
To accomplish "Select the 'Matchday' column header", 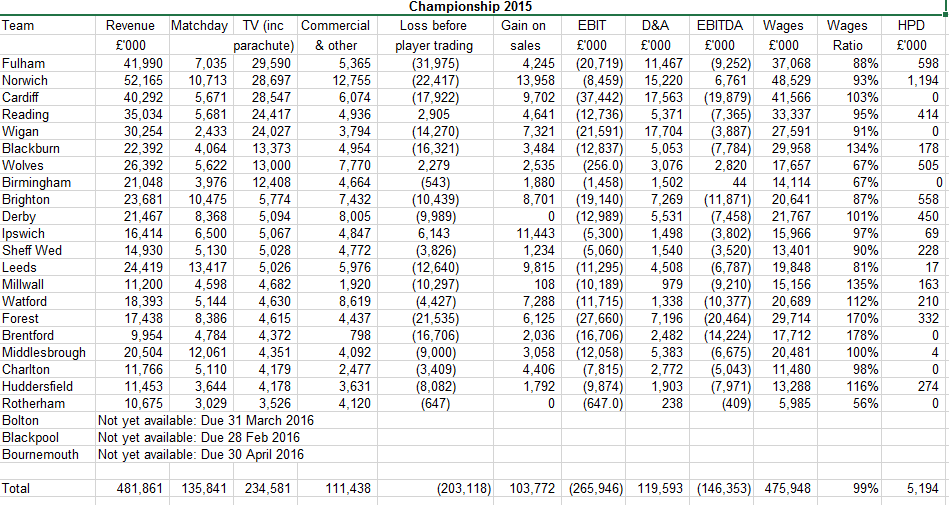I will [x=199, y=25].
